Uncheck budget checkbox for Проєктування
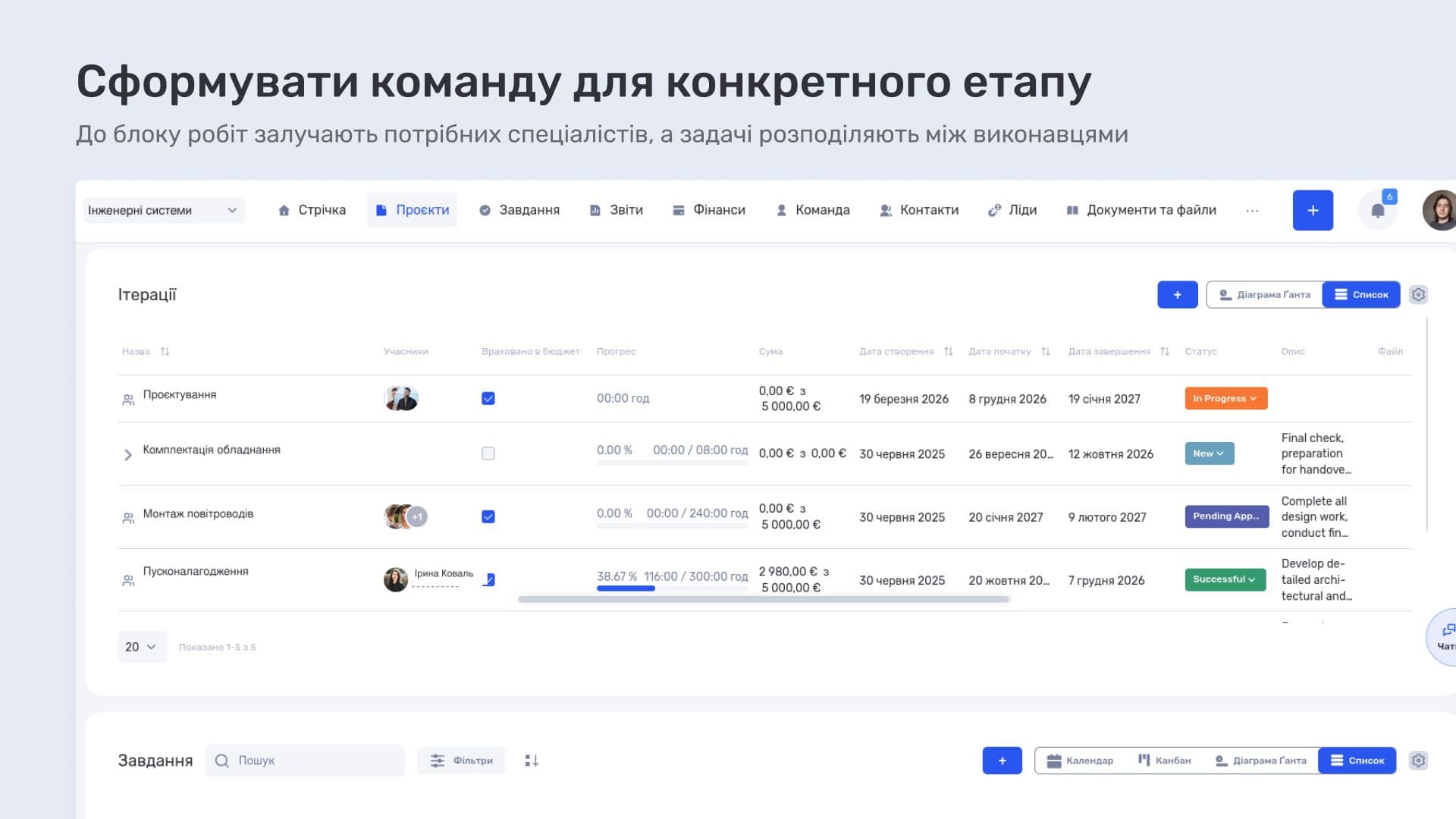The image size is (1456, 819). pos(488,398)
